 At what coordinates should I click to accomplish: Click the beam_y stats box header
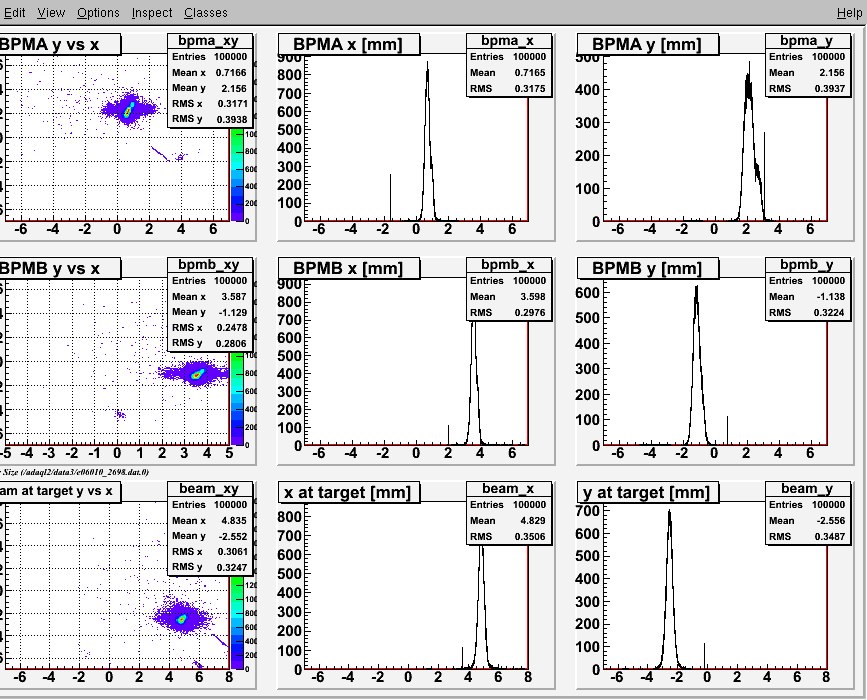point(807,488)
